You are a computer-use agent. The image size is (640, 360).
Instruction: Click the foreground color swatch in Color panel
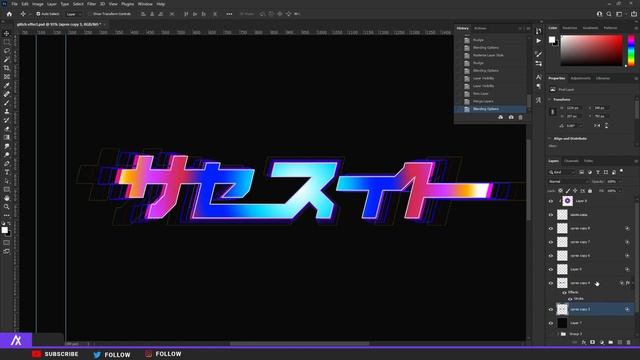point(552,40)
